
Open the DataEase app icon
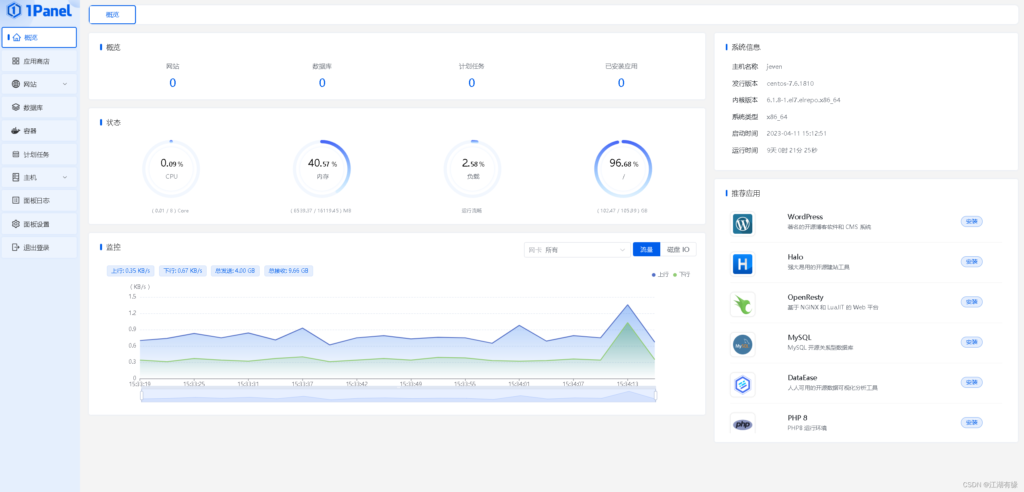pos(742,384)
